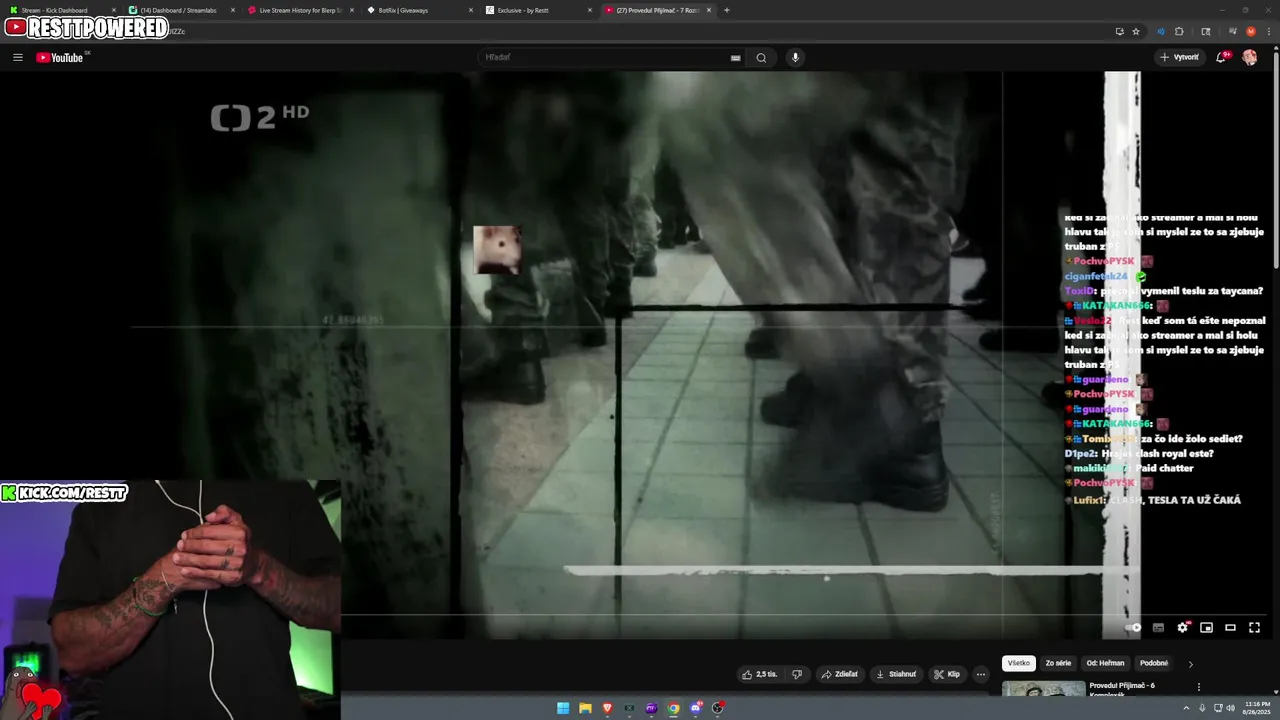1280x720 pixels.
Task: Click the Excel icon on the taskbar
Action: [629, 708]
